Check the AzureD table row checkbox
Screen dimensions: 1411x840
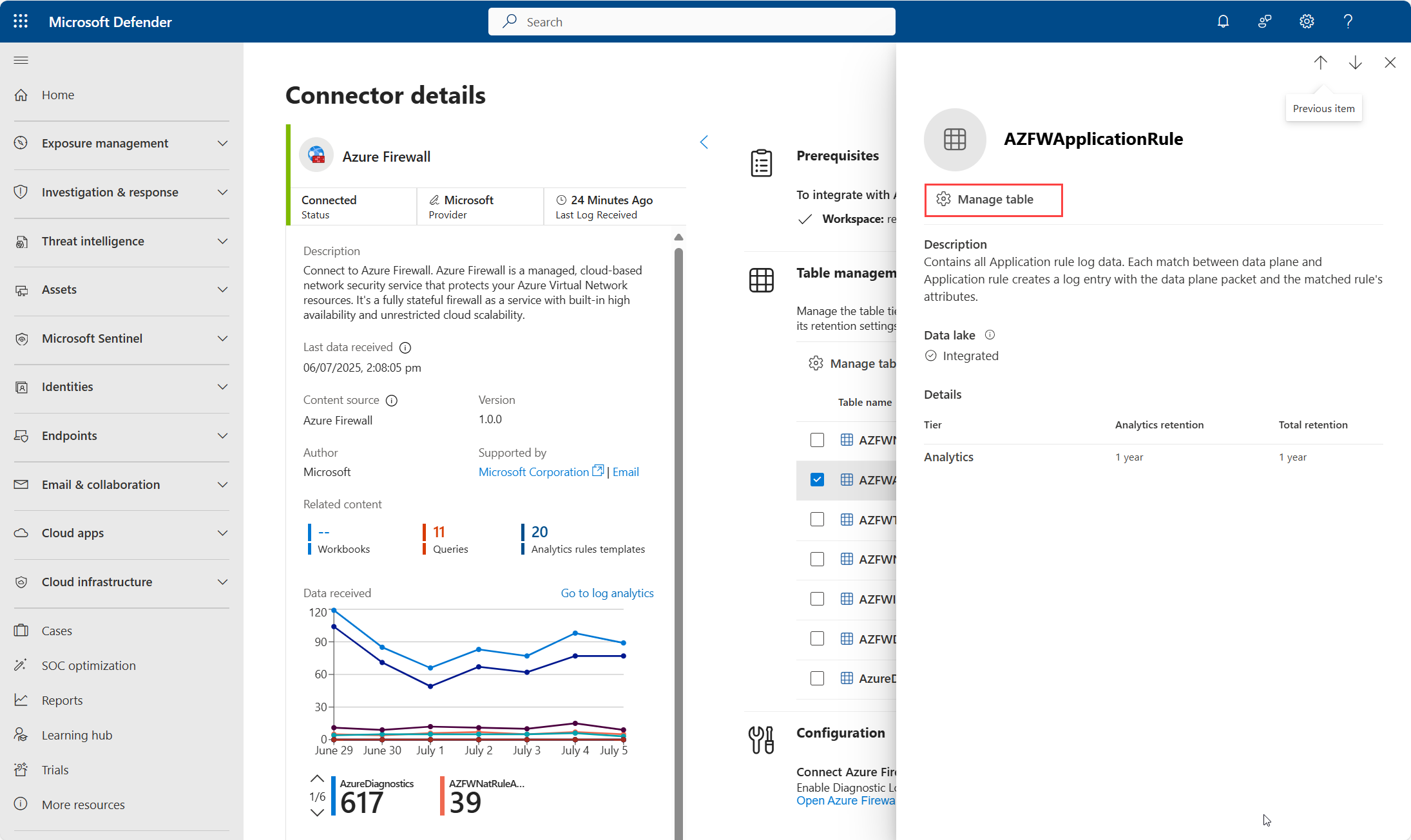[817, 678]
